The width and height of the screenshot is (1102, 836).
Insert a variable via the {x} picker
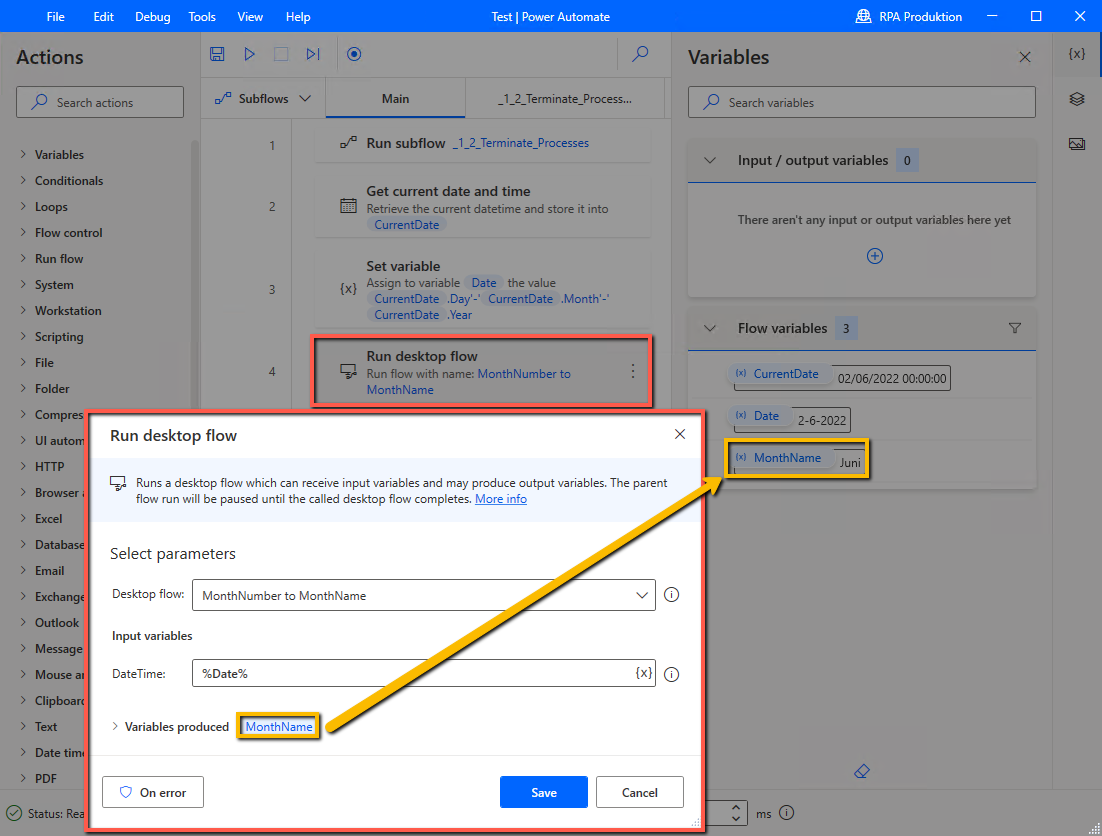644,673
